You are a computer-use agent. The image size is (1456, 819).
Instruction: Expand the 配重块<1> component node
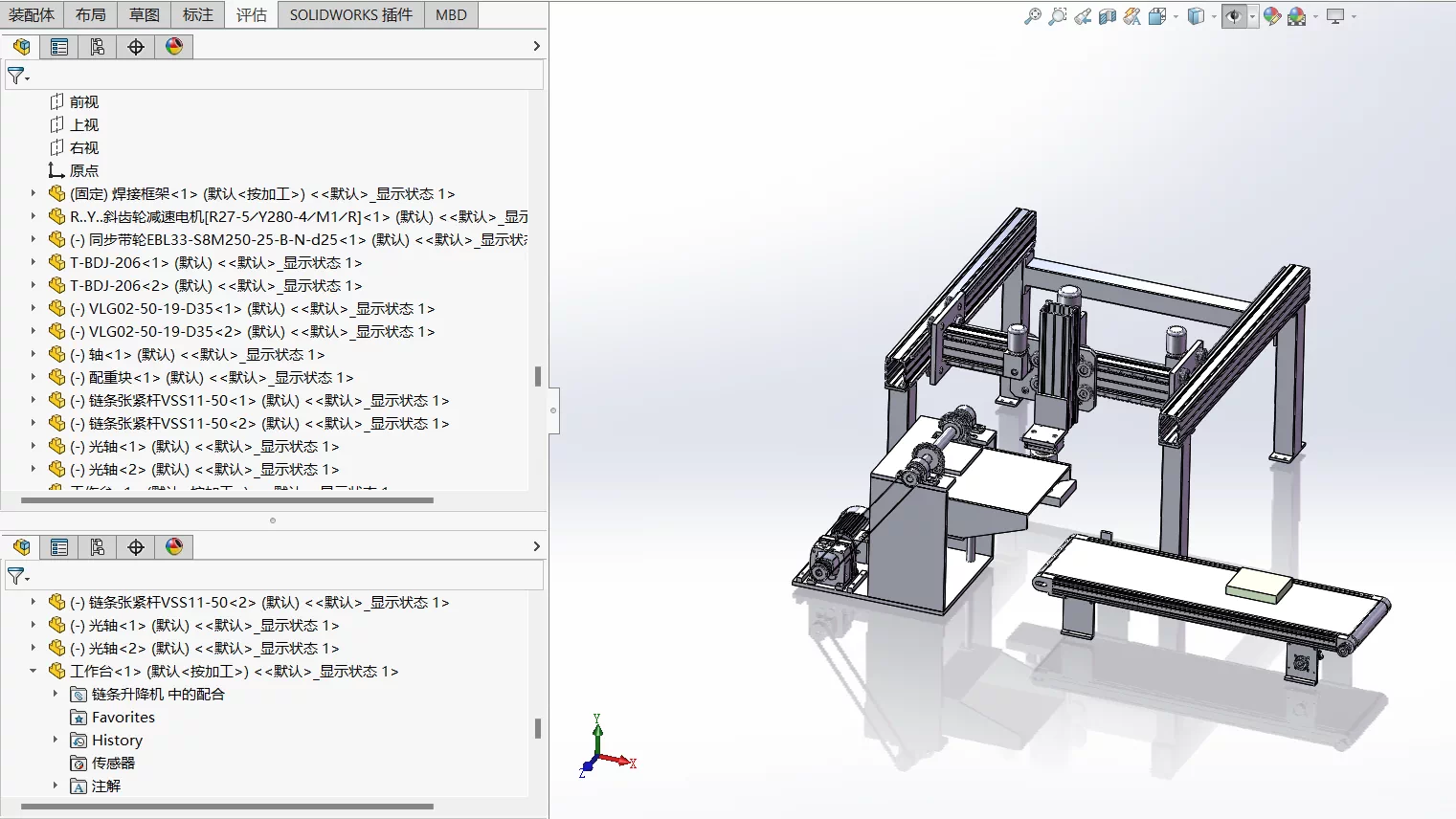point(34,377)
